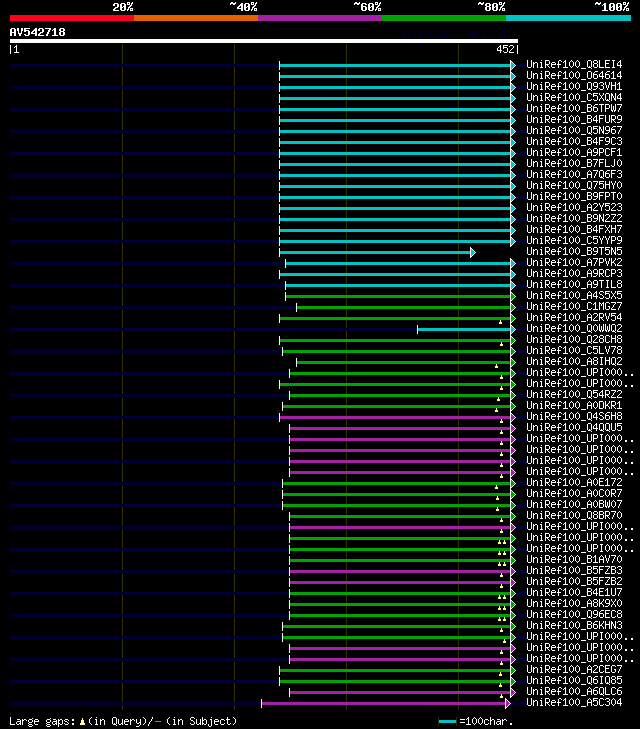The height and width of the screenshot is (729, 640).
Task: Select label UniRef100_B9T5N5
Action: [574, 252]
